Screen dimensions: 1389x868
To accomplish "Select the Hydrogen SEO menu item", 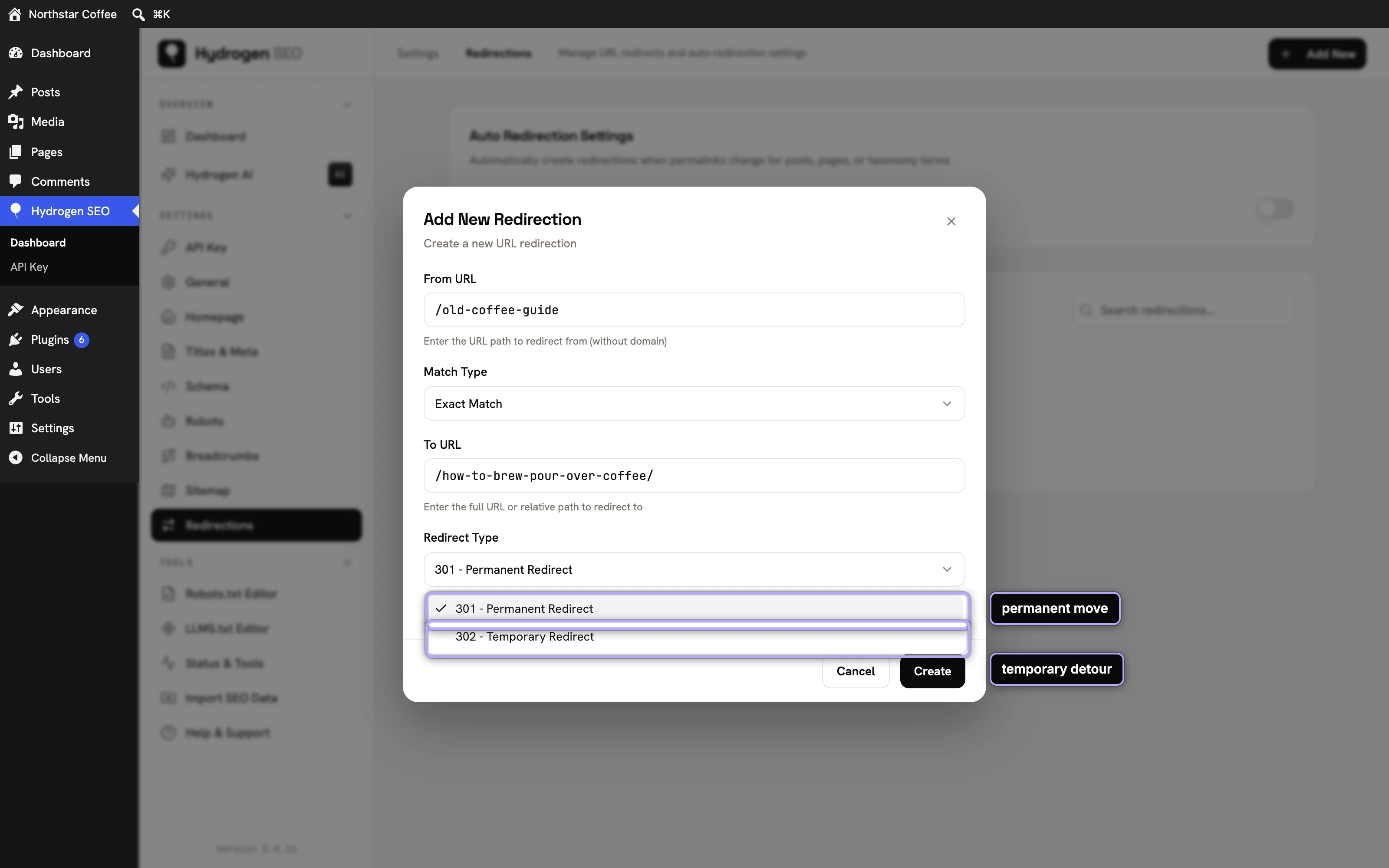I will (69, 210).
